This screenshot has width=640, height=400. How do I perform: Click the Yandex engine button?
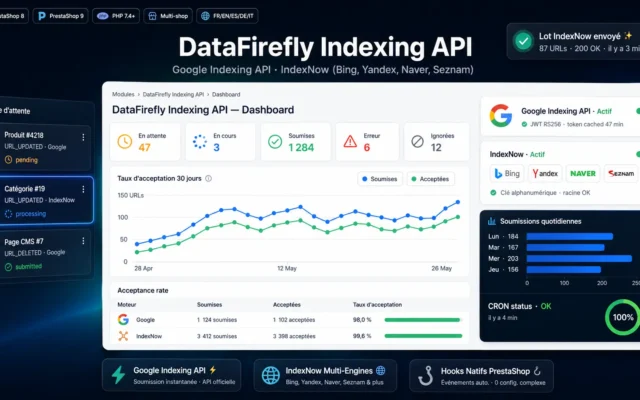(x=545, y=173)
